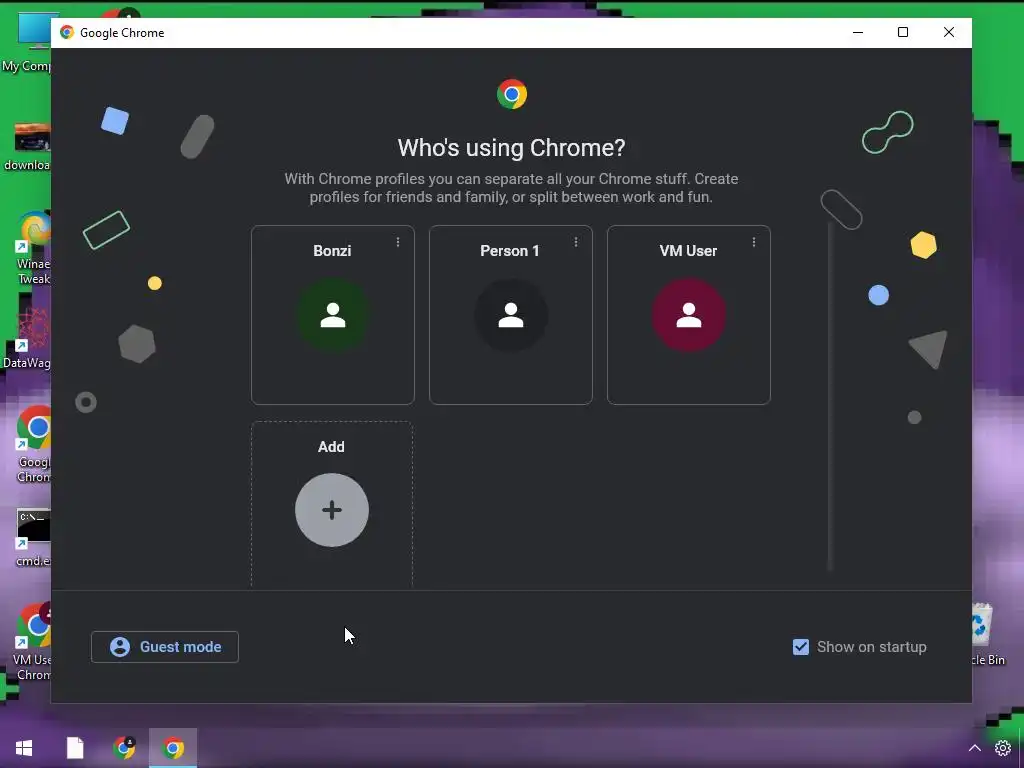Open the file document icon on taskbar
This screenshot has height=768, width=1024.
[75, 748]
